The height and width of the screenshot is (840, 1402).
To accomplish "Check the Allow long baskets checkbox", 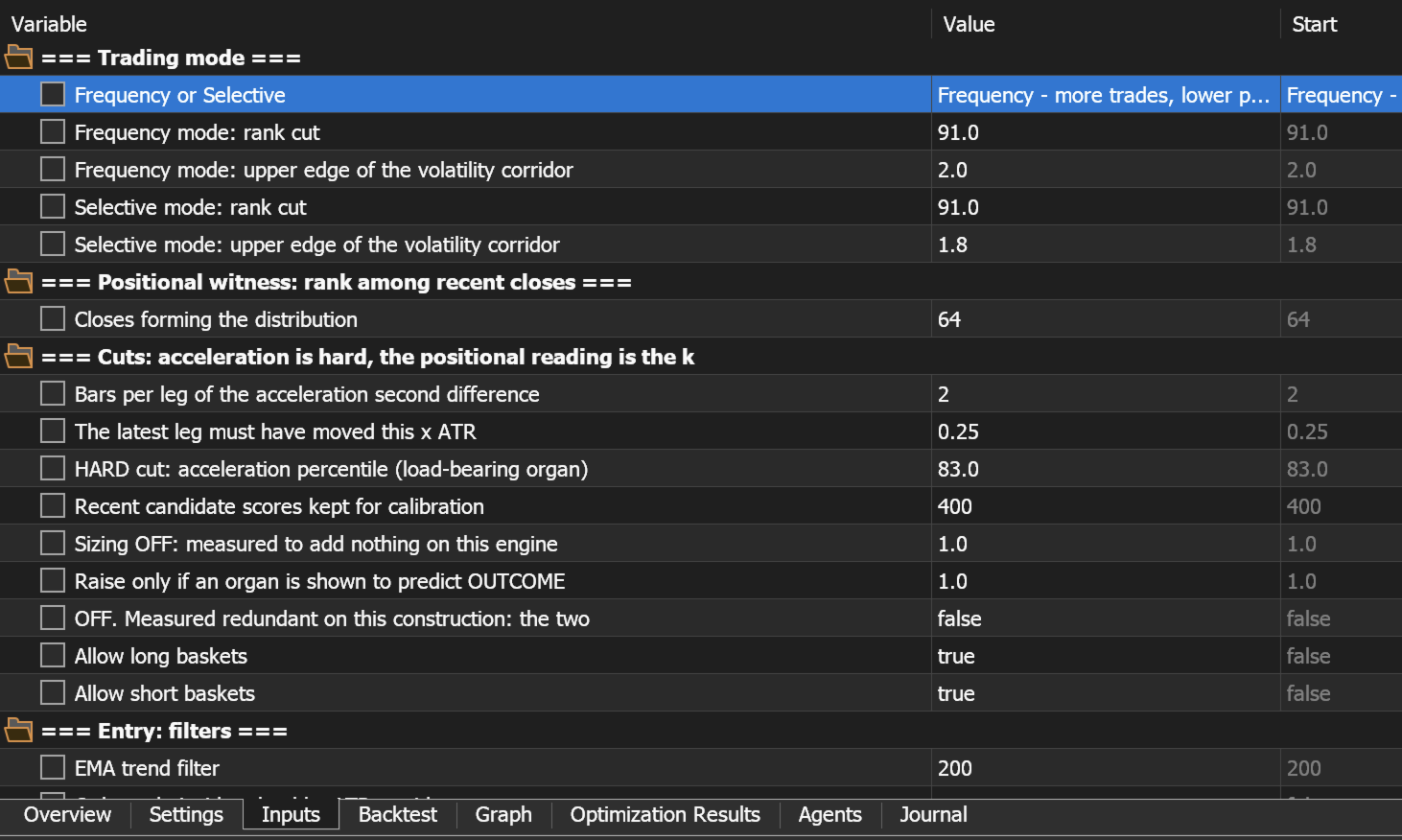I will pos(53,655).
